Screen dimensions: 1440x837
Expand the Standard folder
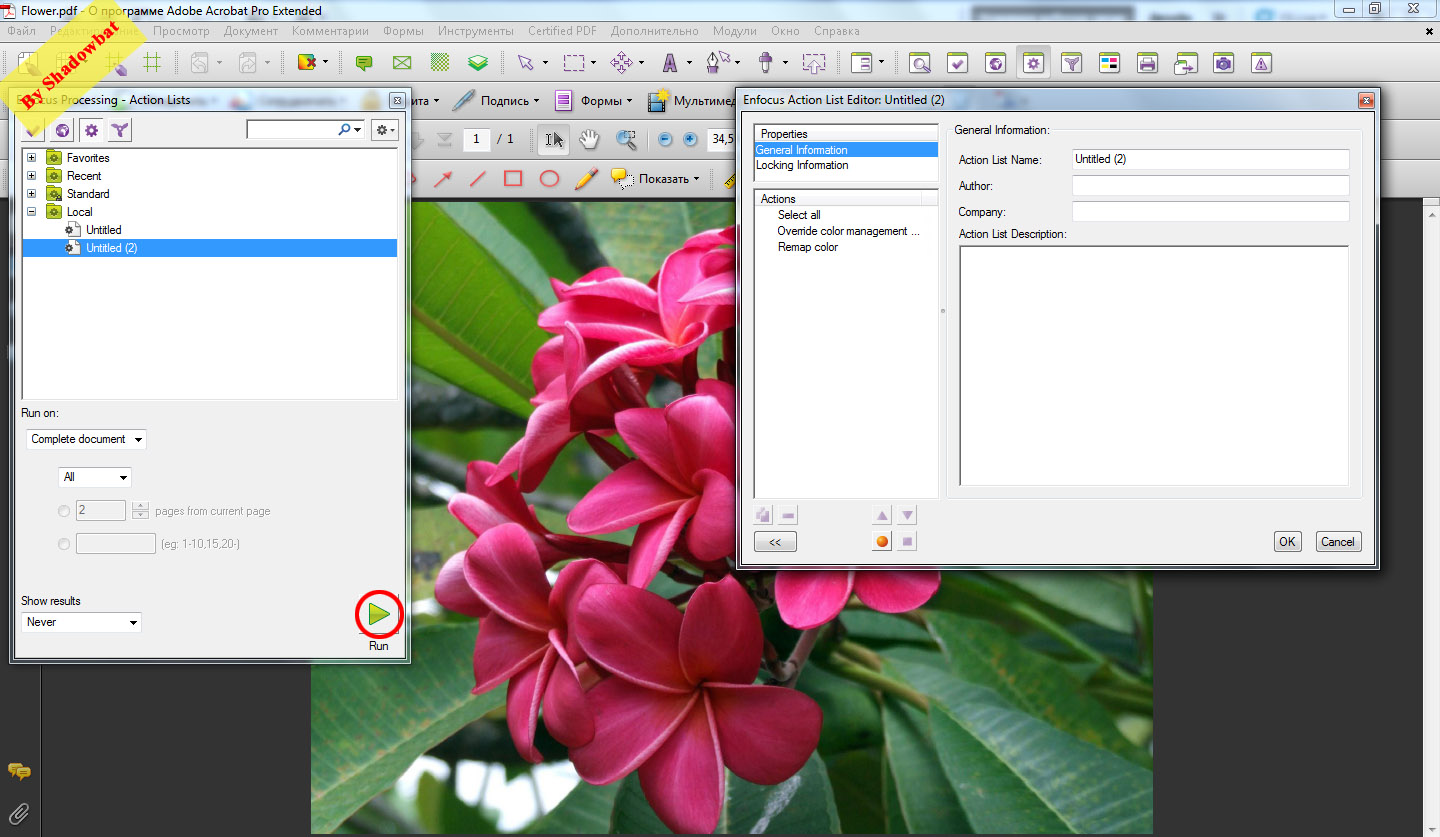tap(32, 194)
